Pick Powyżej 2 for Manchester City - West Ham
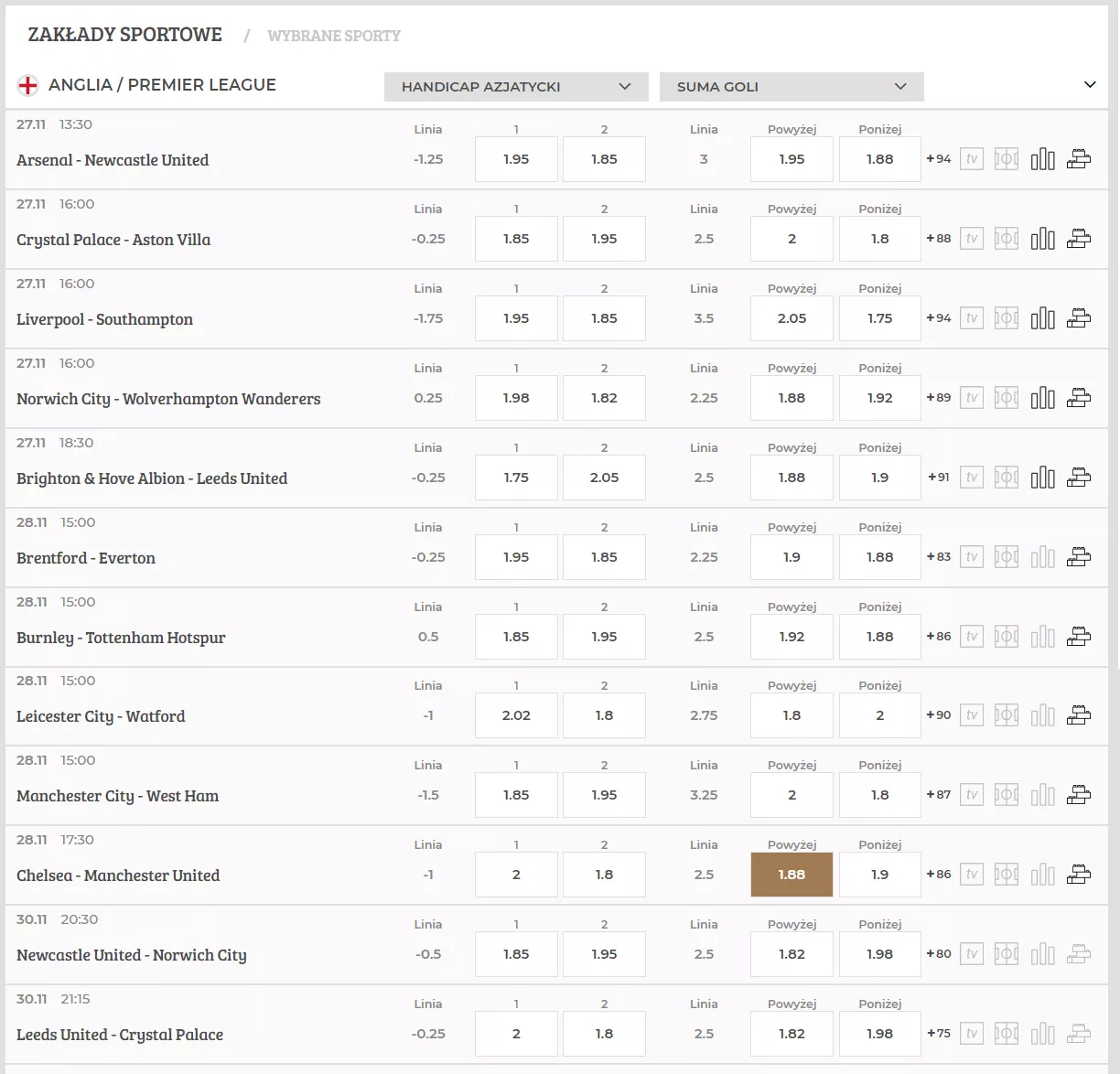The image size is (1120, 1074). (792, 795)
